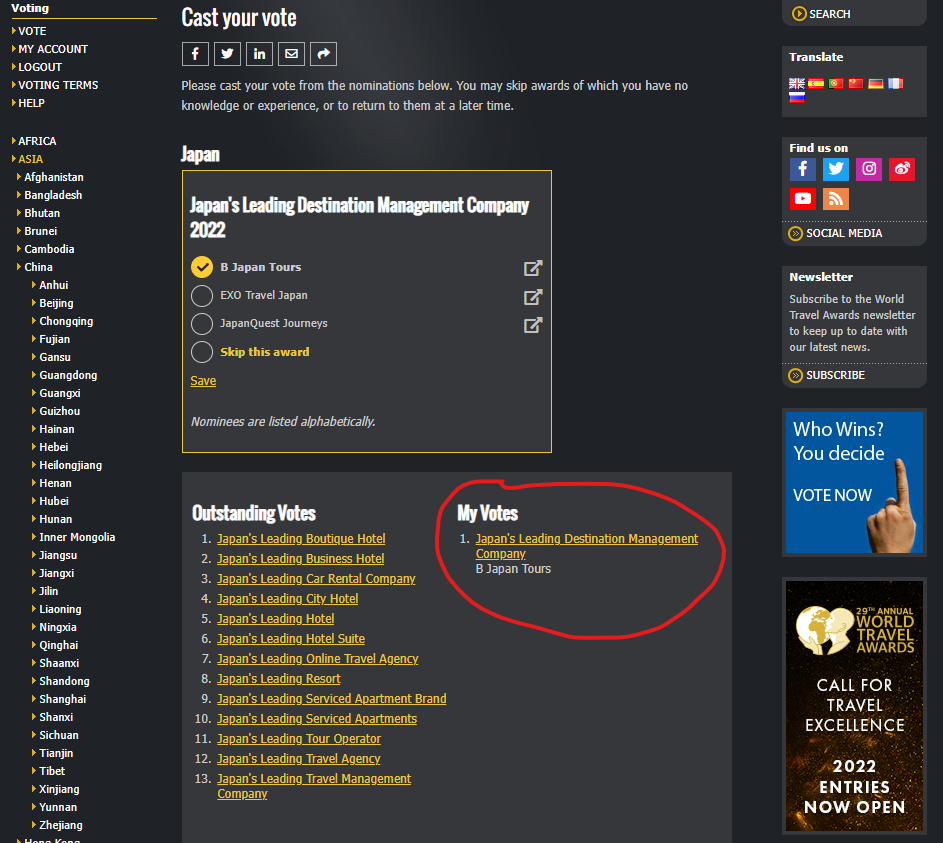Open Japan's Leading Boutique Hotel link
This screenshot has height=843, width=943.
click(x=301, y=539)
